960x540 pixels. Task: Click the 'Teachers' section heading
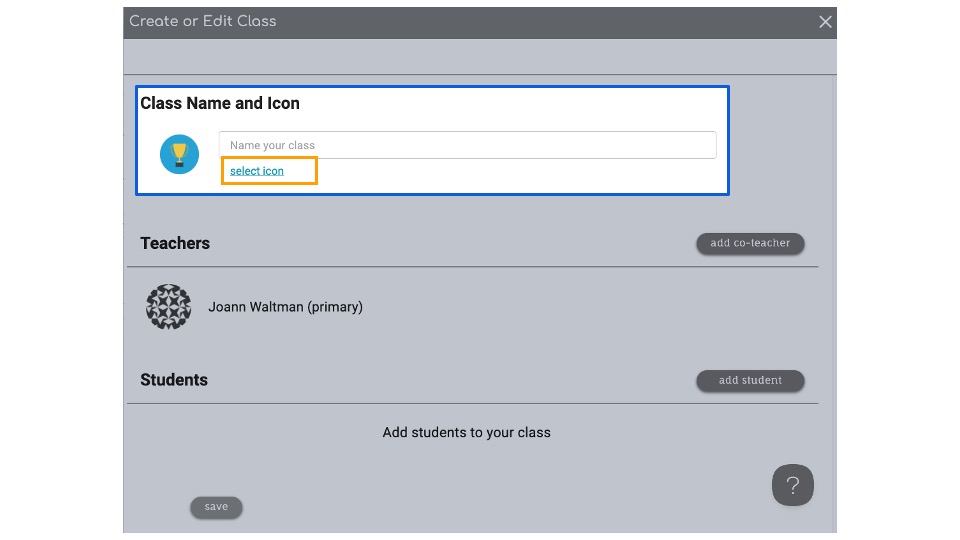coord(175,243)
